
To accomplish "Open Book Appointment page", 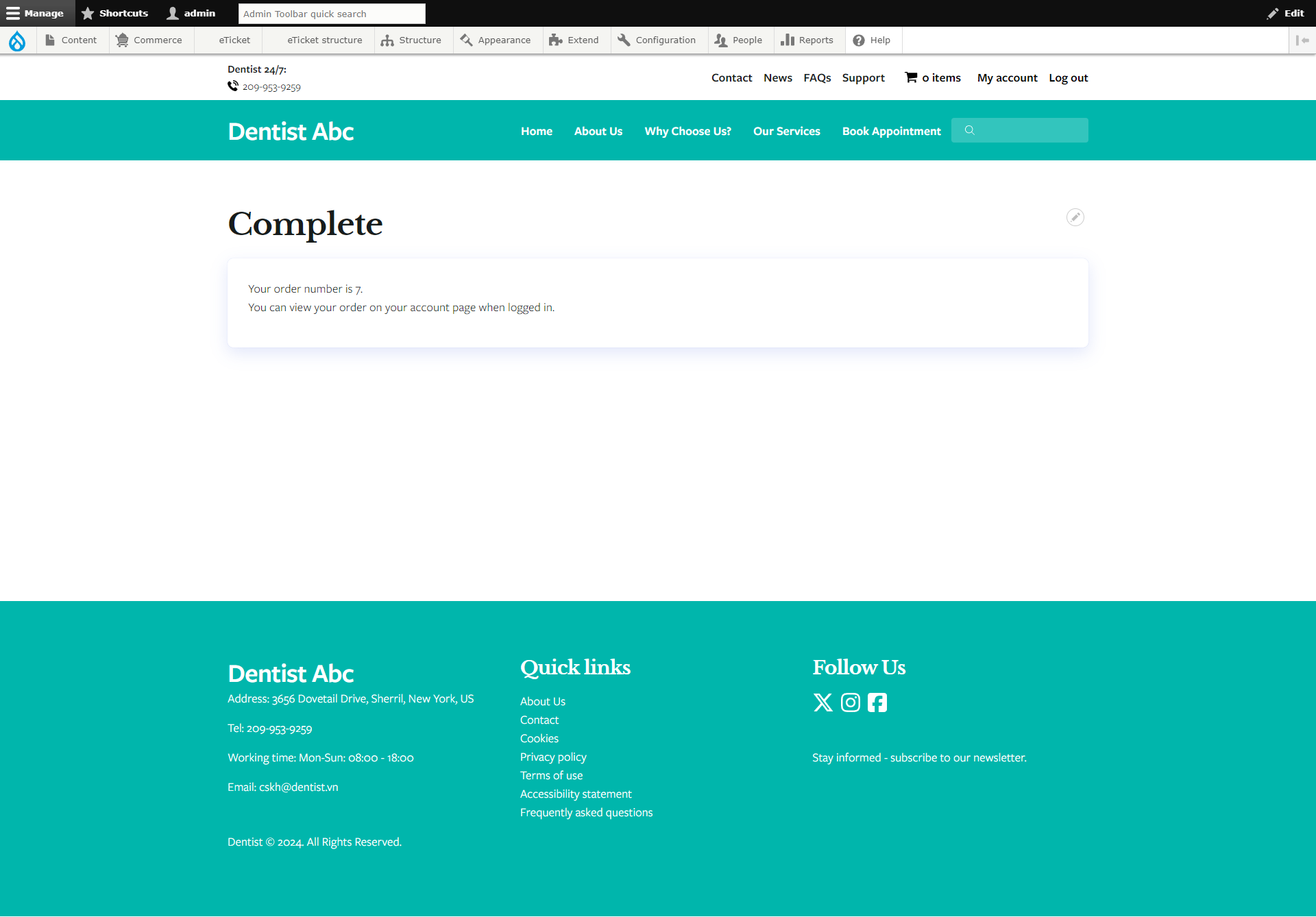I will click(x=891, y=131).
